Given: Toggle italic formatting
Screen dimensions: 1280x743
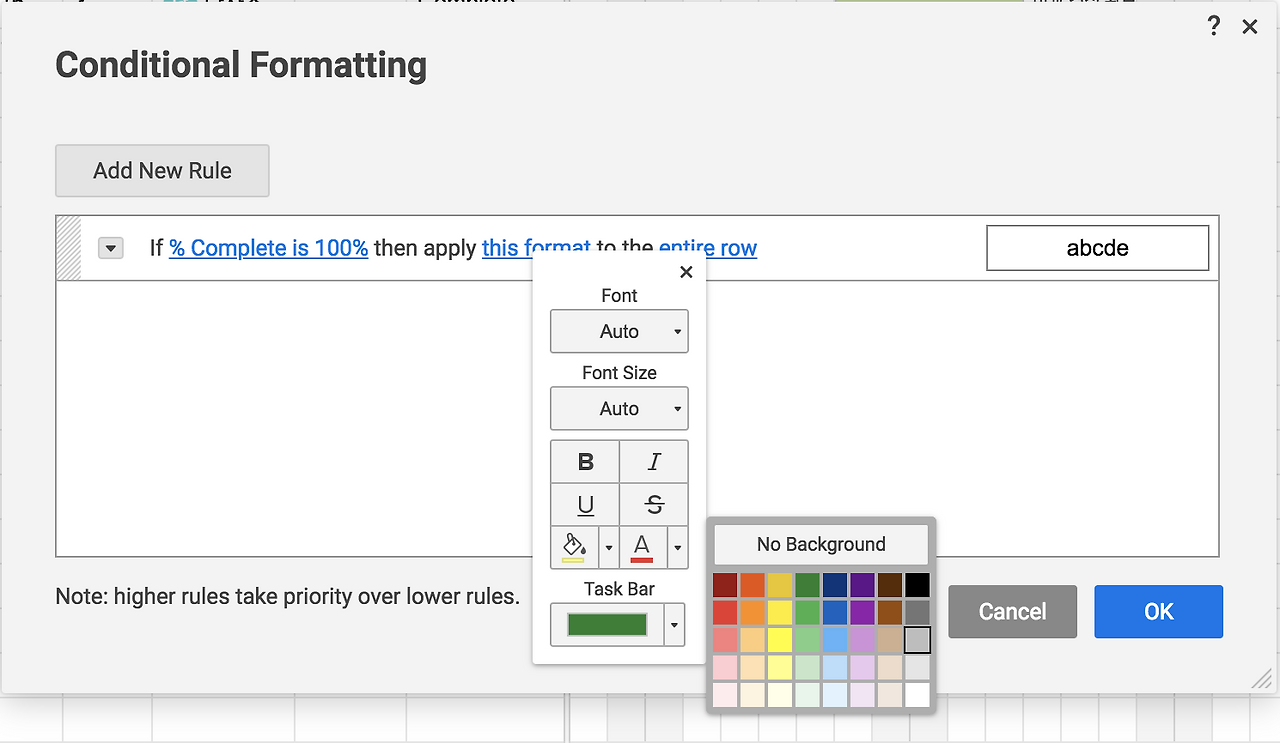Looking at the screenshot, I should pyautogui.click(x=654, y=462).
